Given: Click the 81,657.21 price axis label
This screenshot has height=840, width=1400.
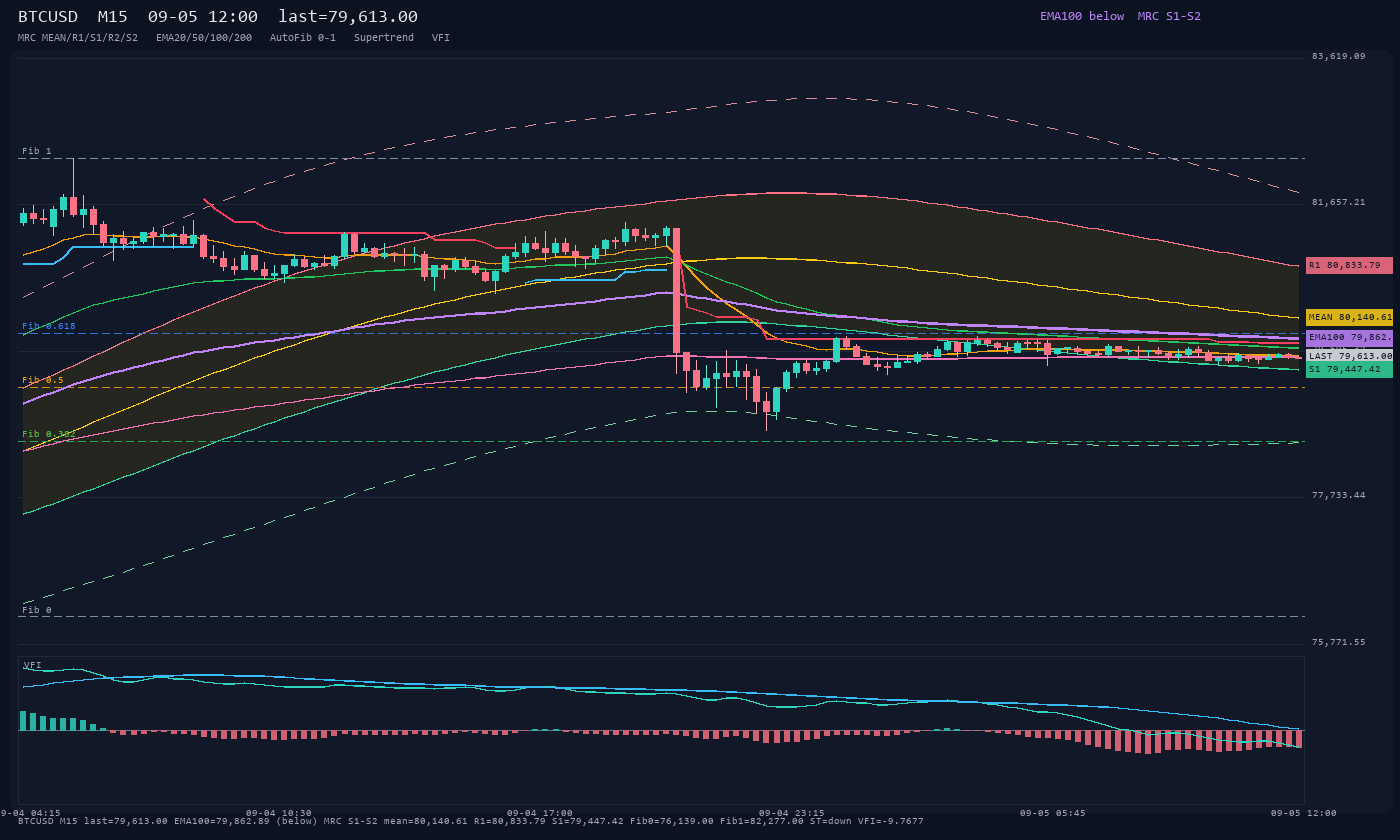Looking at the screenshot, I should [x=1338, y=202].
